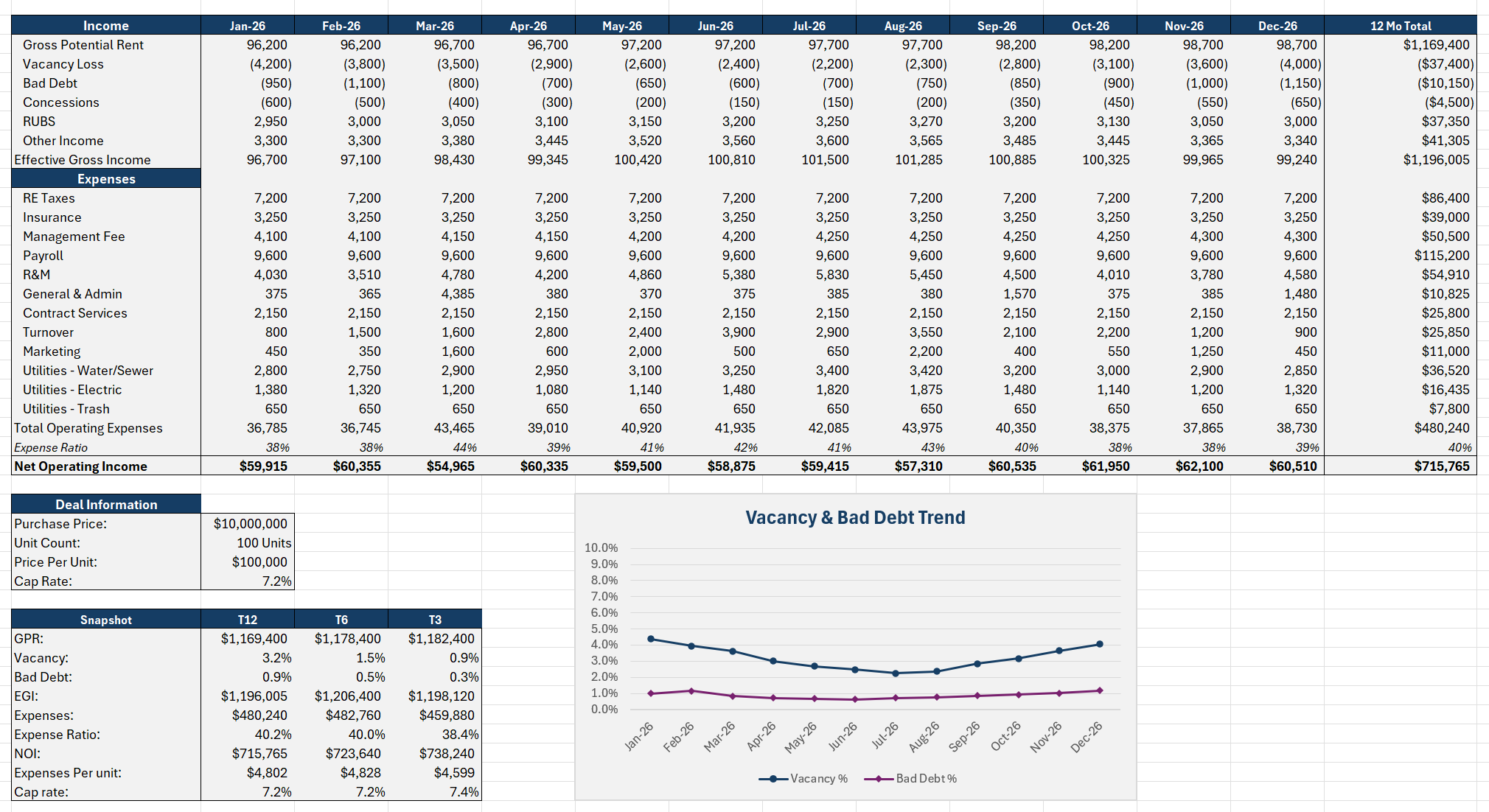This screenshot has width=1489, height=812.
Task: Select the EGI total cell $1,196,005 in 12 Mo column
Action: click(x=1437, y=160)
